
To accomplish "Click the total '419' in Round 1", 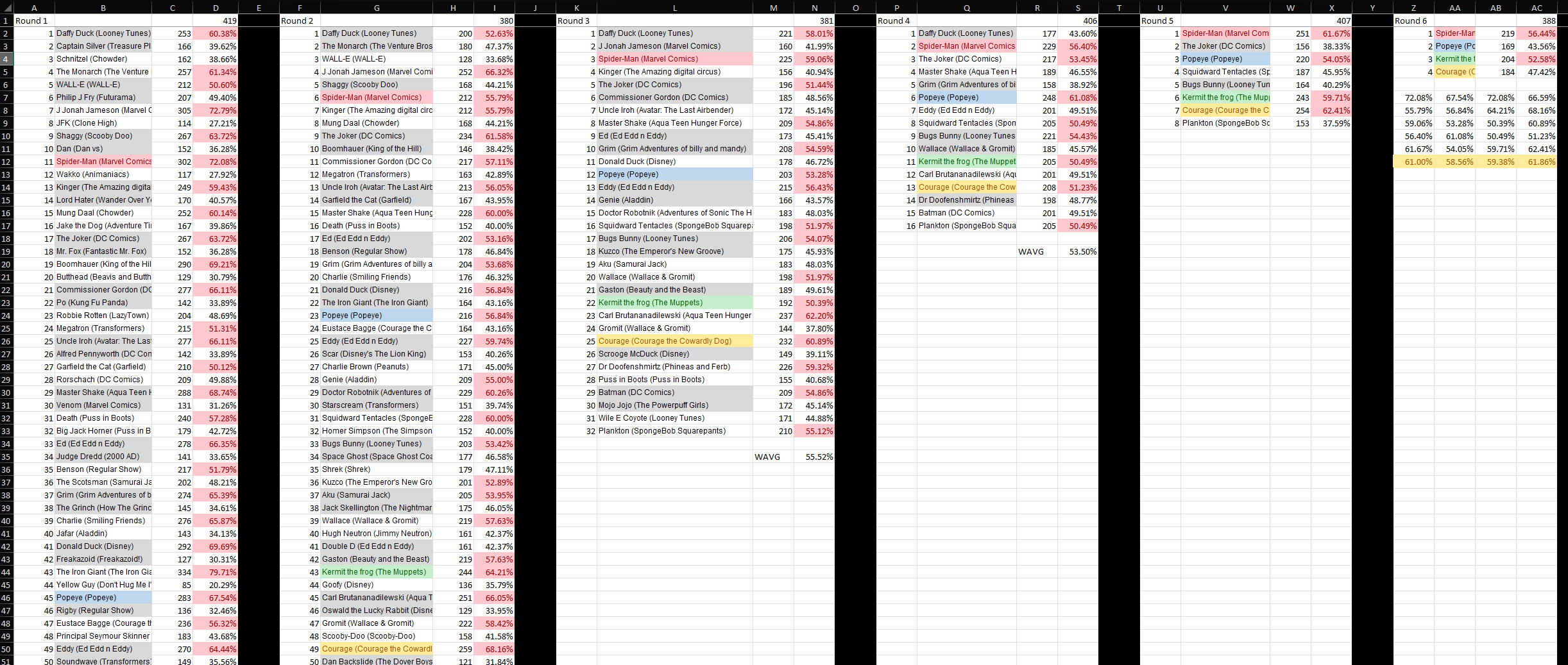I will [x=216, y=21].
